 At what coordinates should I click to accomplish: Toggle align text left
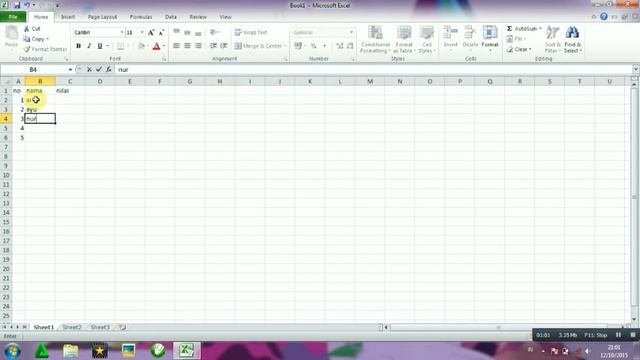176,46
